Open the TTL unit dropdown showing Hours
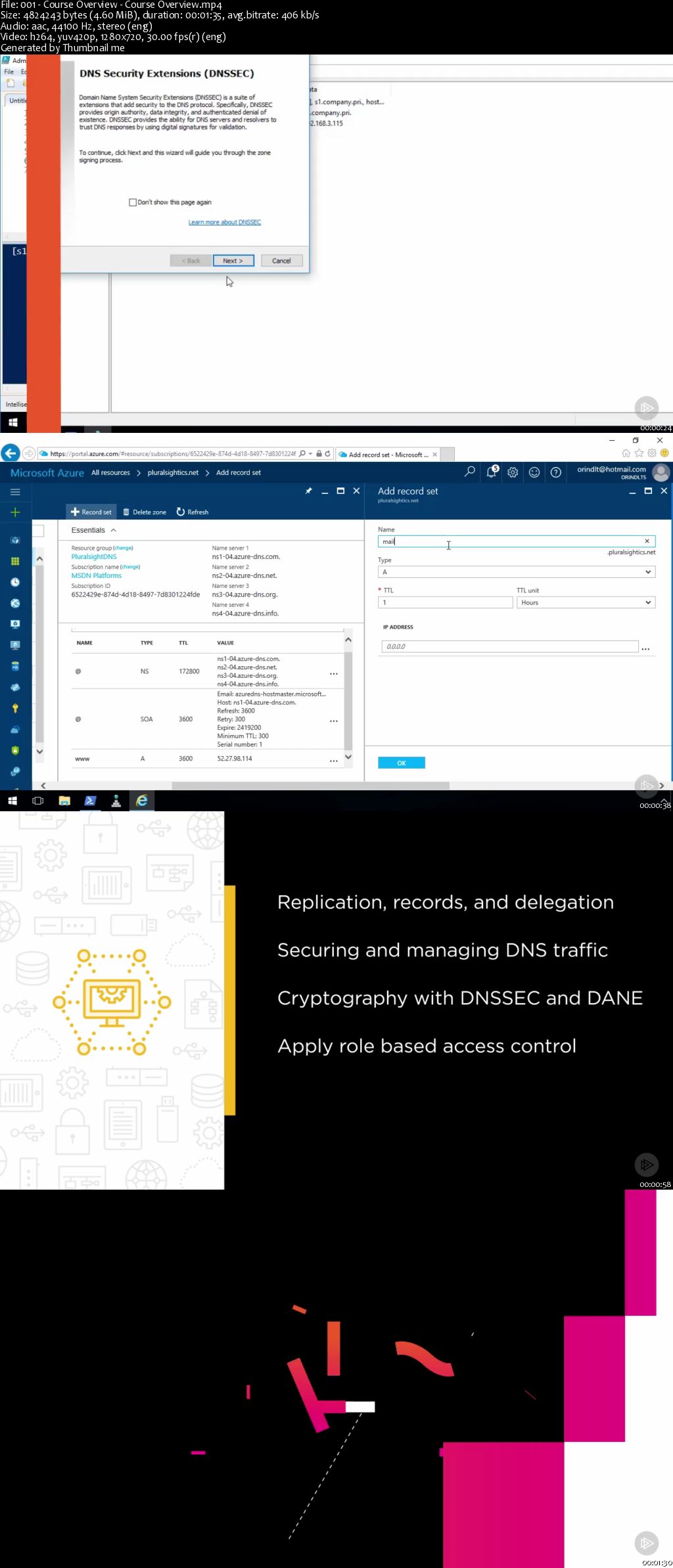Viewport: 673px width, 1568px height. pos(586,602)
